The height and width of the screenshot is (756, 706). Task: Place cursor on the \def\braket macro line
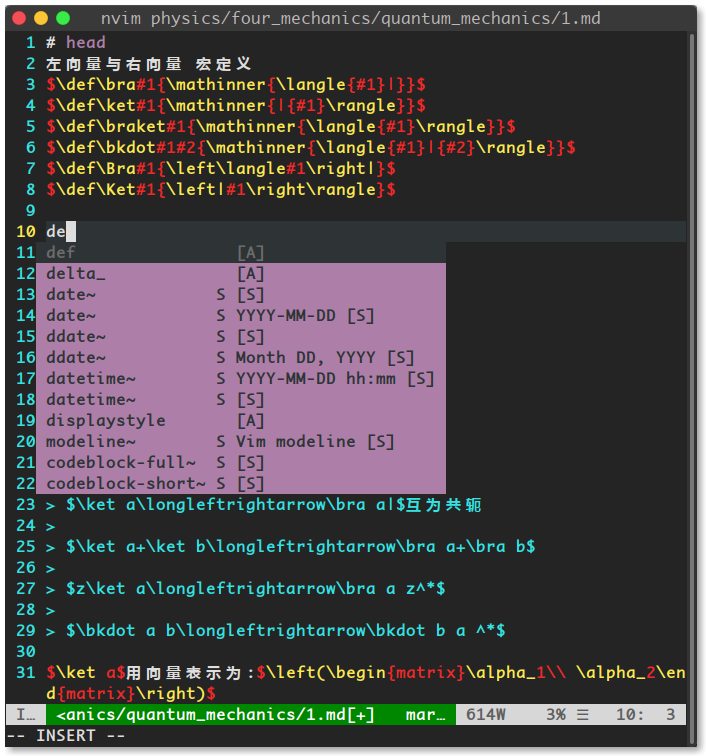coord(280,126)
